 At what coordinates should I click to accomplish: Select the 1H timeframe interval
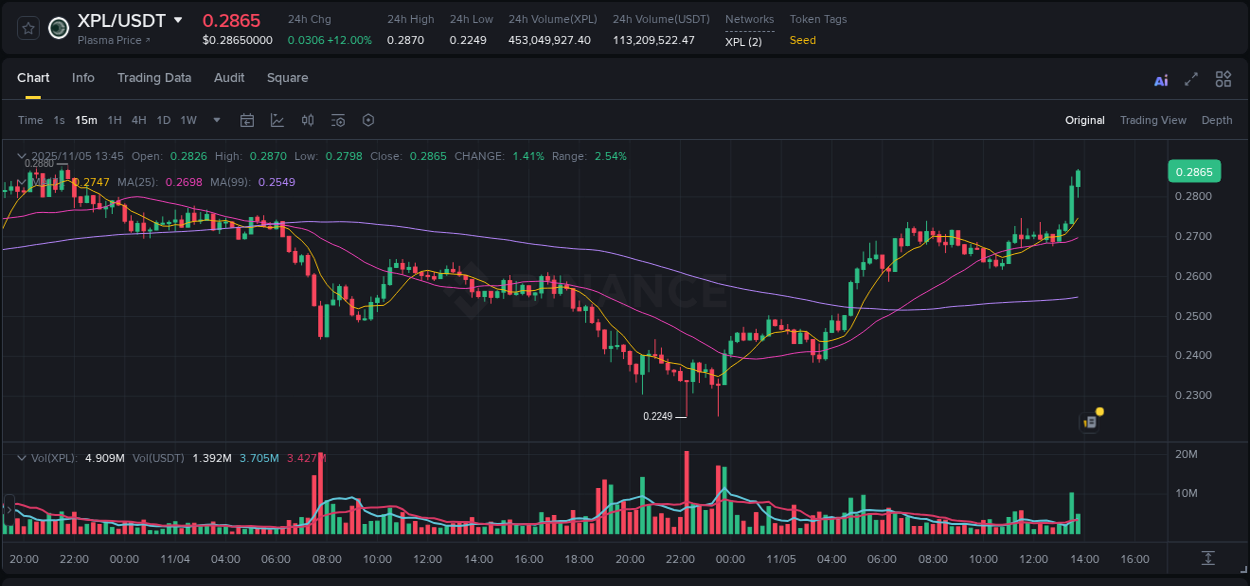tap(117, 120)
